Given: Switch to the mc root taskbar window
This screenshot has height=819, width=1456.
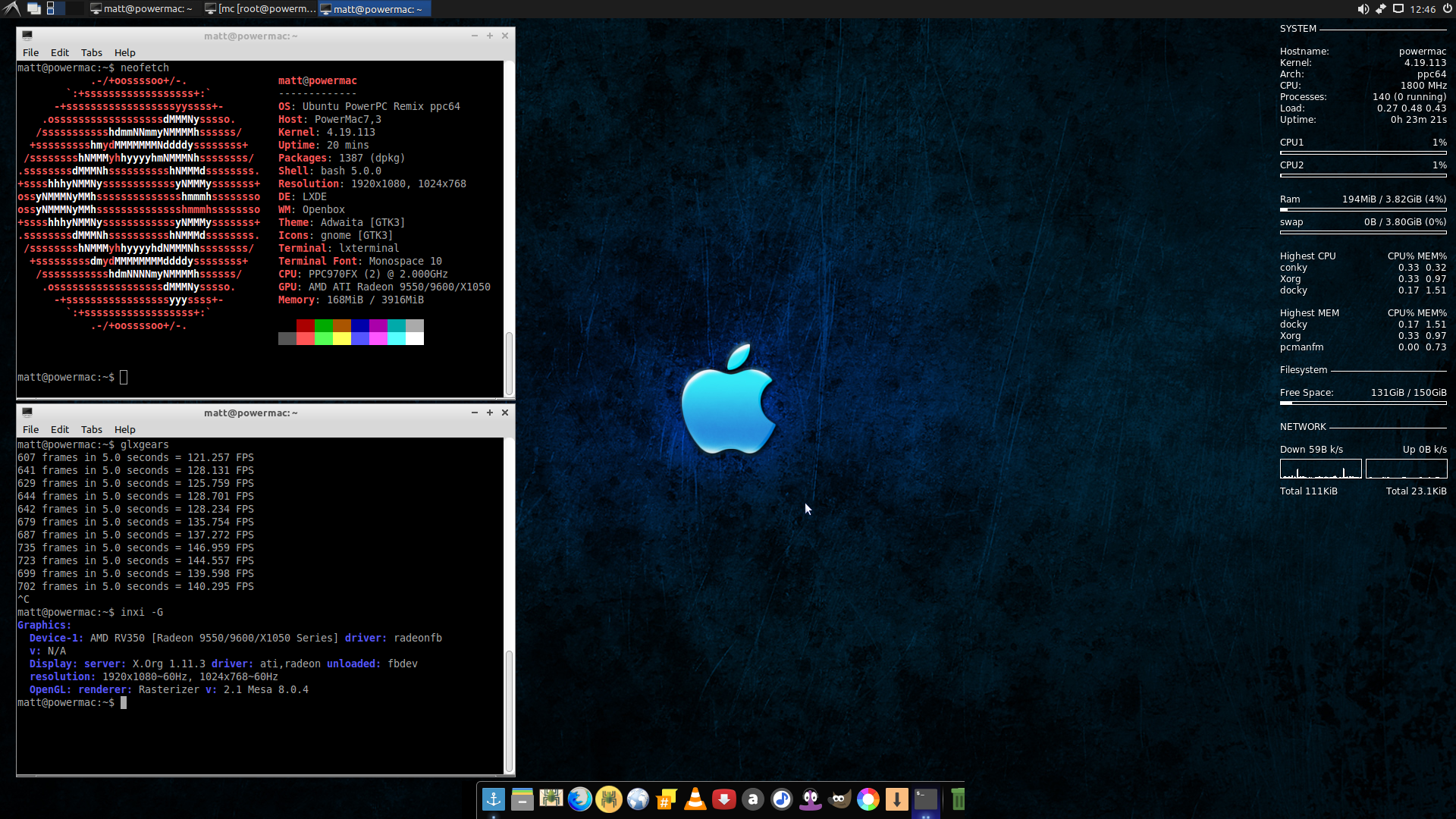Looking at the screenshot, I should click(x=260, y=9).
